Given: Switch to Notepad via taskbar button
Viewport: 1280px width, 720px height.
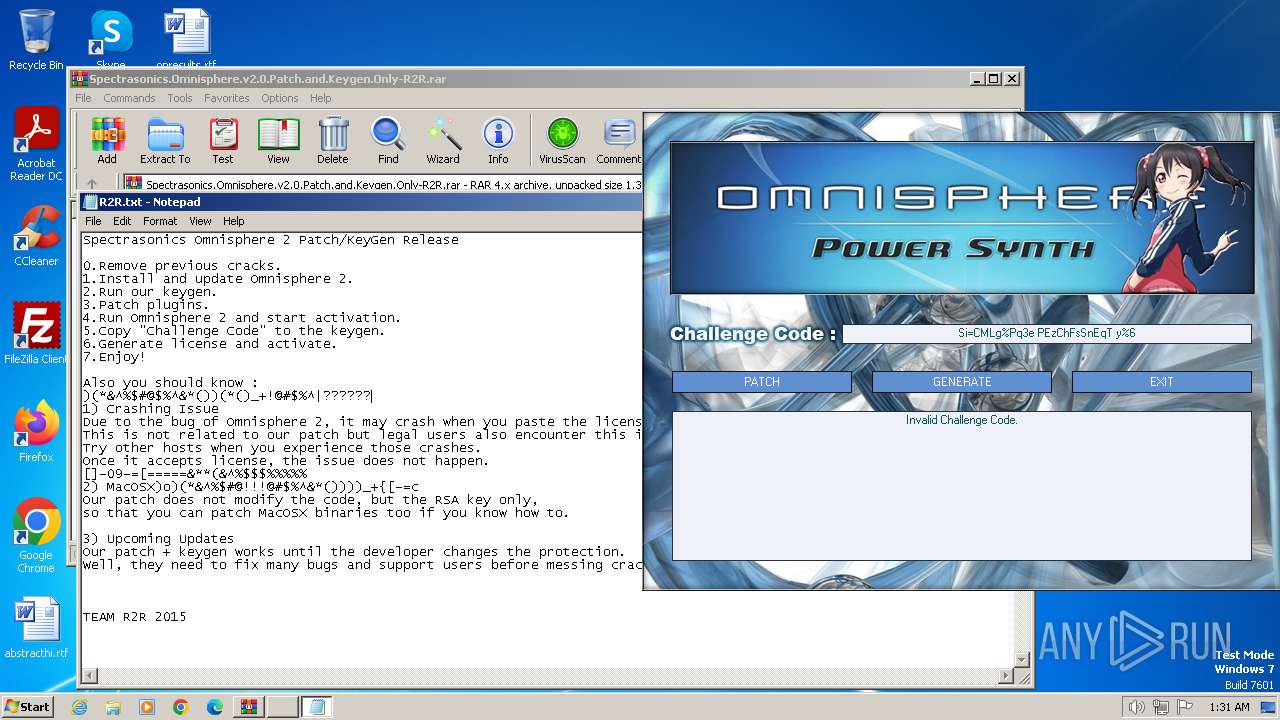Looking at the screenshot, I should pos(317,707).
